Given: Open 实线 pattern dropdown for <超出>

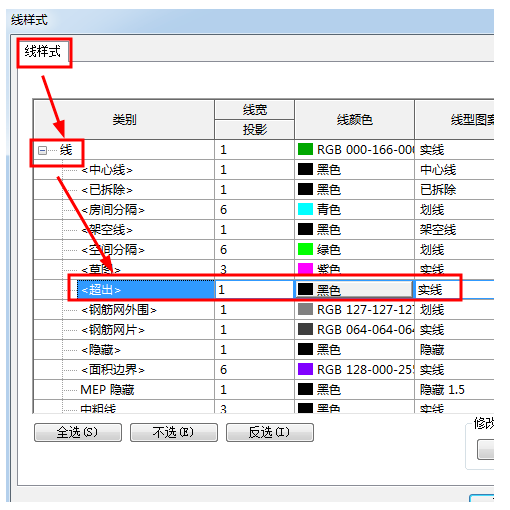Looking at the screenshot, I should point(454,290).
